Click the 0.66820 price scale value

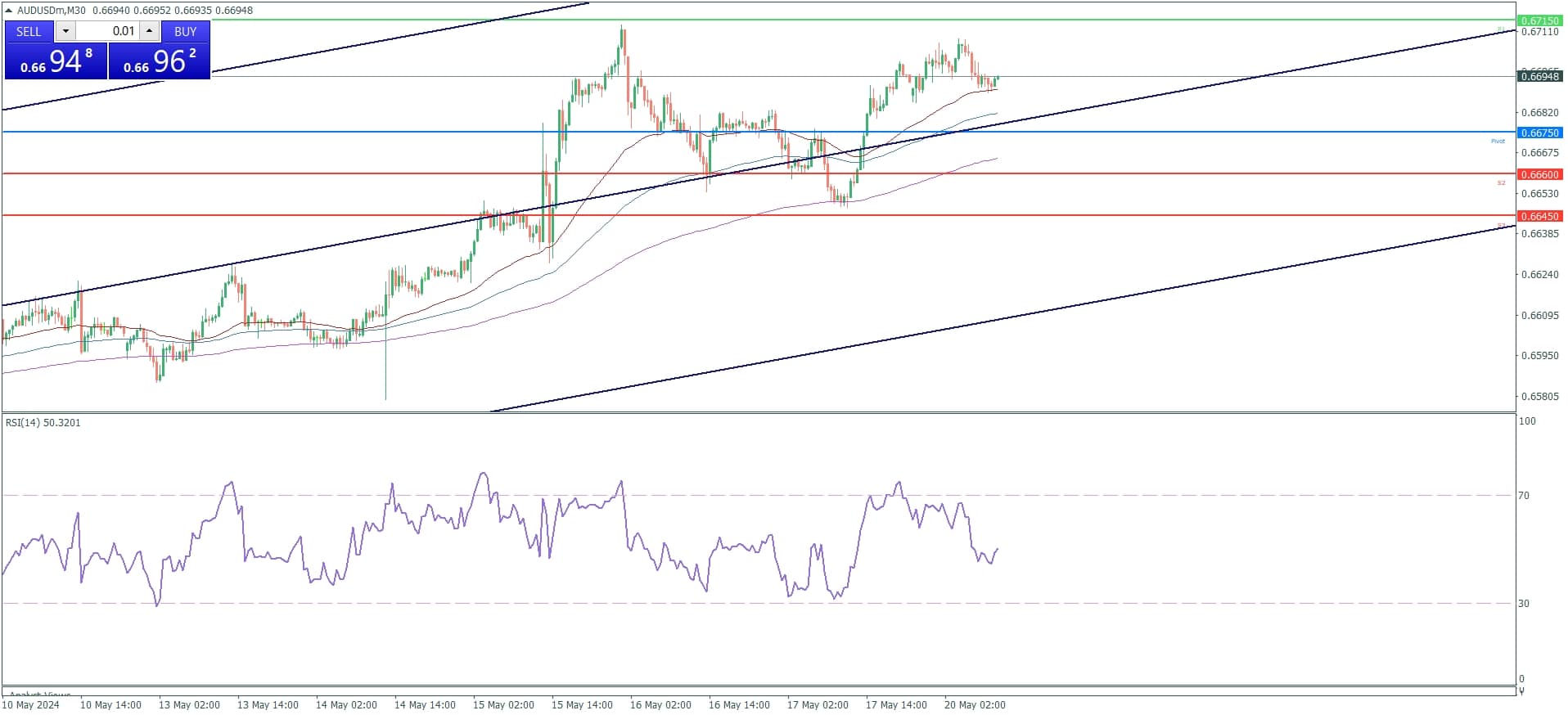pyautogui.click(x=1539, y=113)
